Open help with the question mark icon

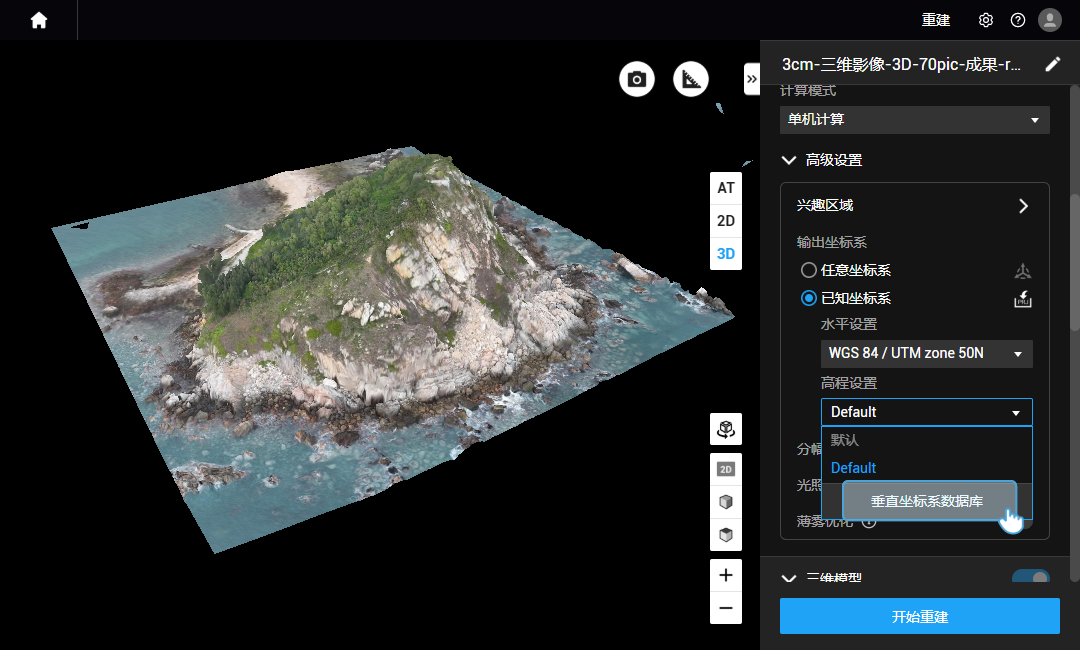1018,21
